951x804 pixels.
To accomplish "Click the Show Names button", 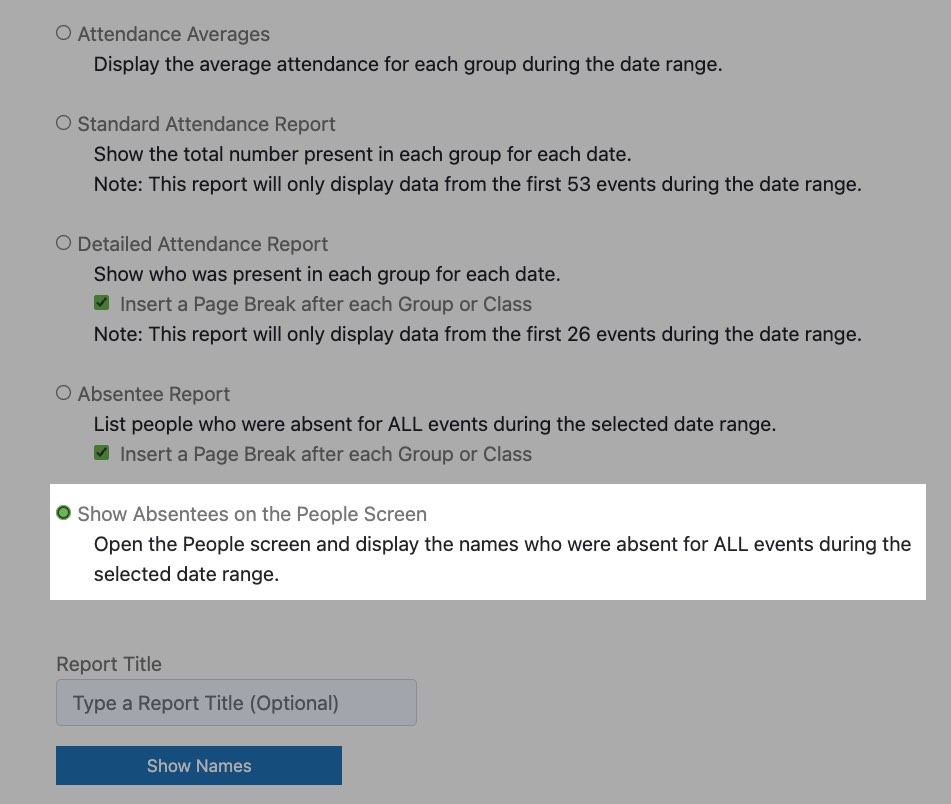I will point(199,765).
